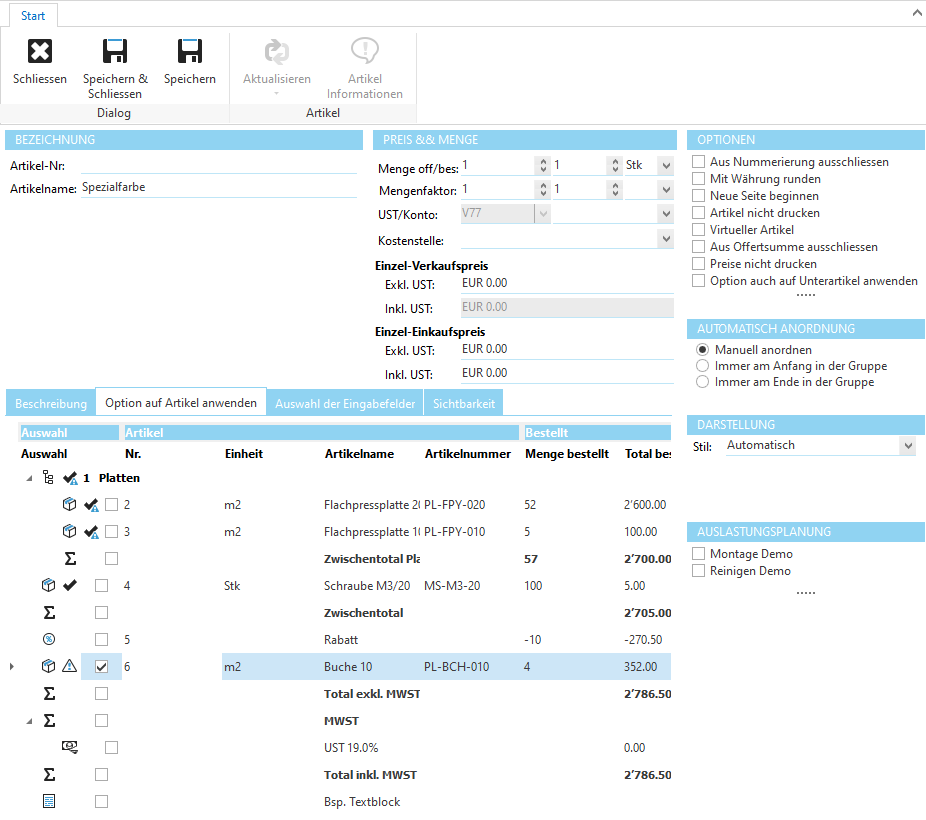Viewport: 926px width, 820px height.
Task: Click the tax icon beside UST 19.0% row
Action: tap(69, 747)
